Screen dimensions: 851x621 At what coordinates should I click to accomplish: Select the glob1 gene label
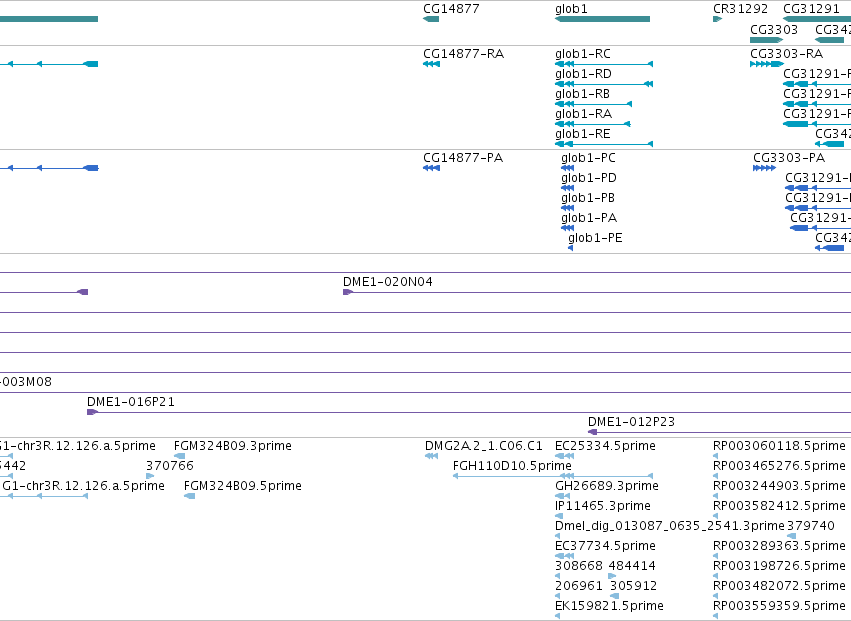[x=571, y=9]
